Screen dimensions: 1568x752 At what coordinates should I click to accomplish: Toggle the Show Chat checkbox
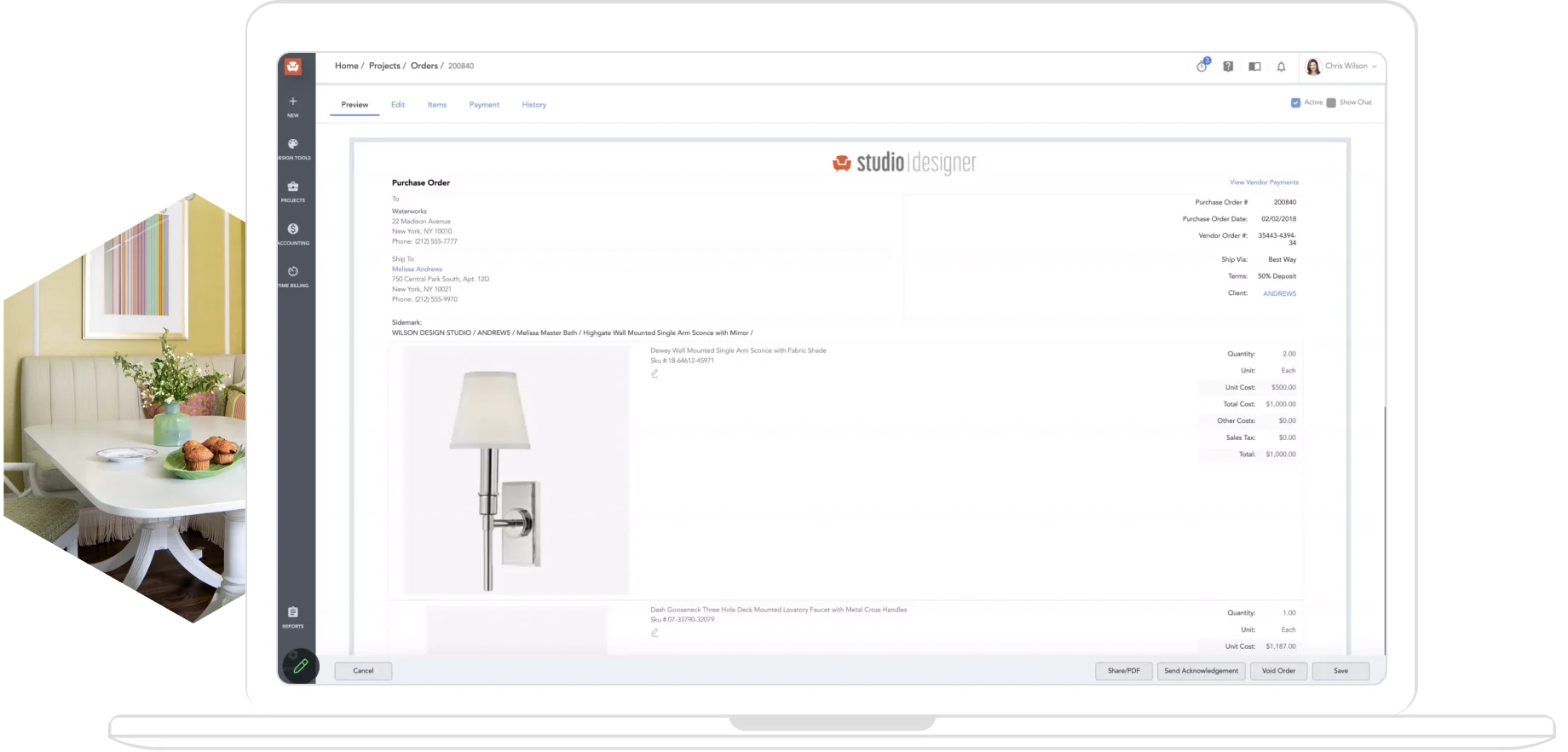[1331, 102]
